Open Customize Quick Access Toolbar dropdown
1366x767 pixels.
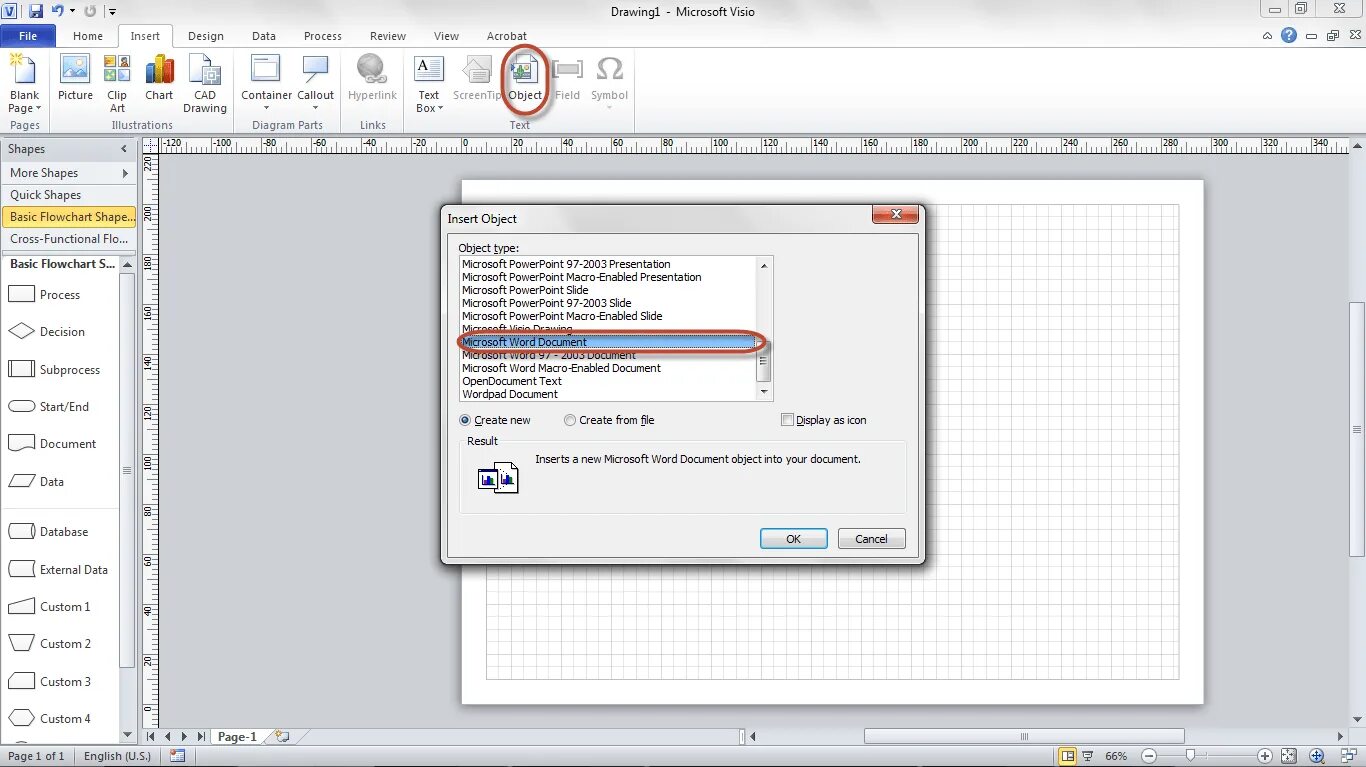point(112,12)
